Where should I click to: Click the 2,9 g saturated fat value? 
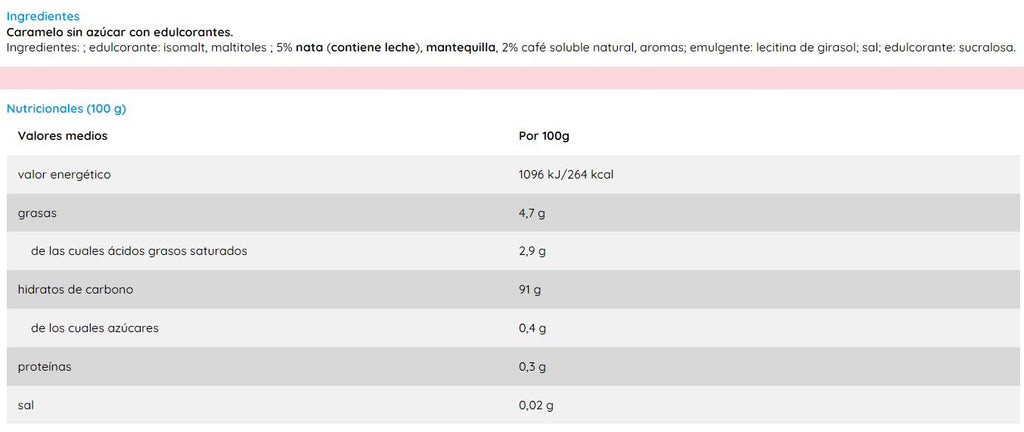(532, 251)
